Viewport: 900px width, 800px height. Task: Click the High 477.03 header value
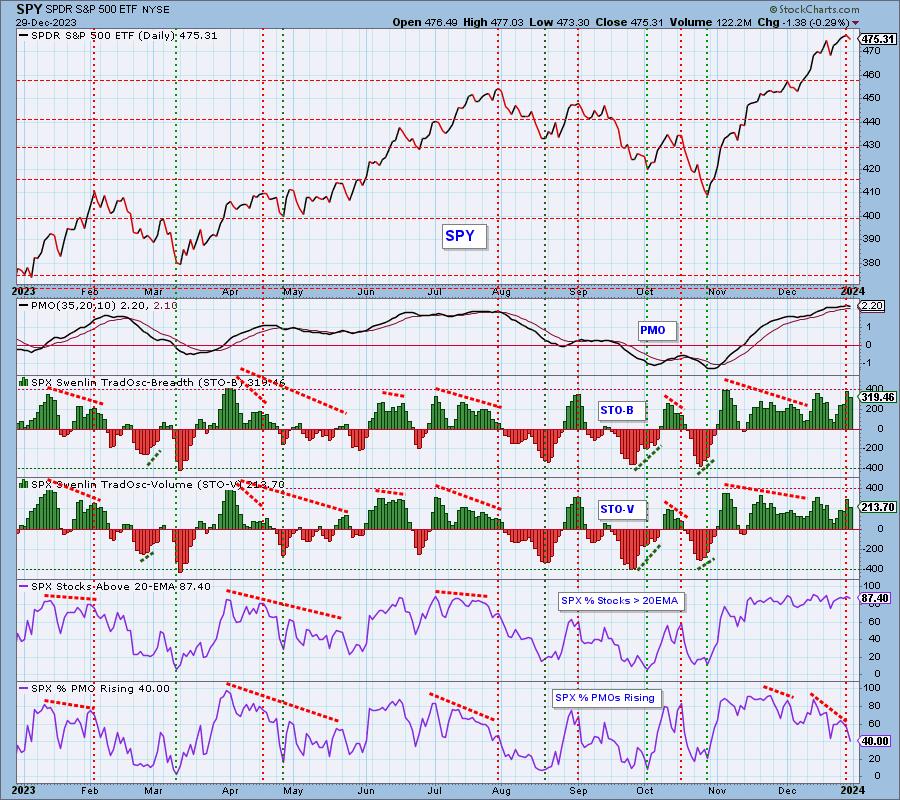(x=493, y=22)
